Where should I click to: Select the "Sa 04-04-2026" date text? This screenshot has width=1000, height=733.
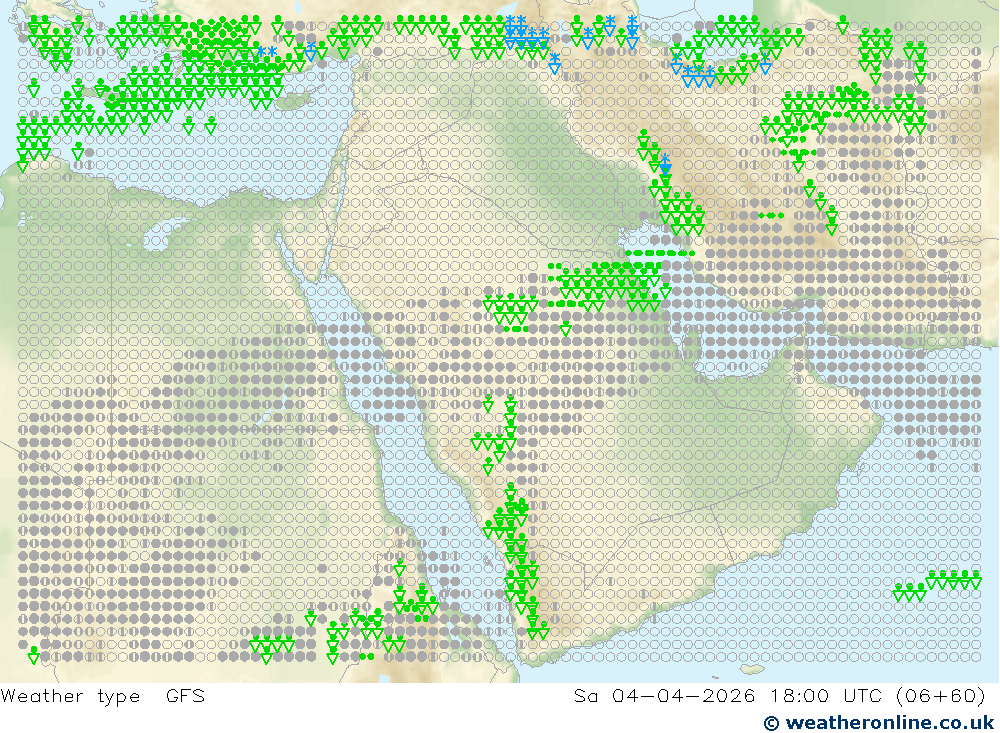[x=665, y=695]
